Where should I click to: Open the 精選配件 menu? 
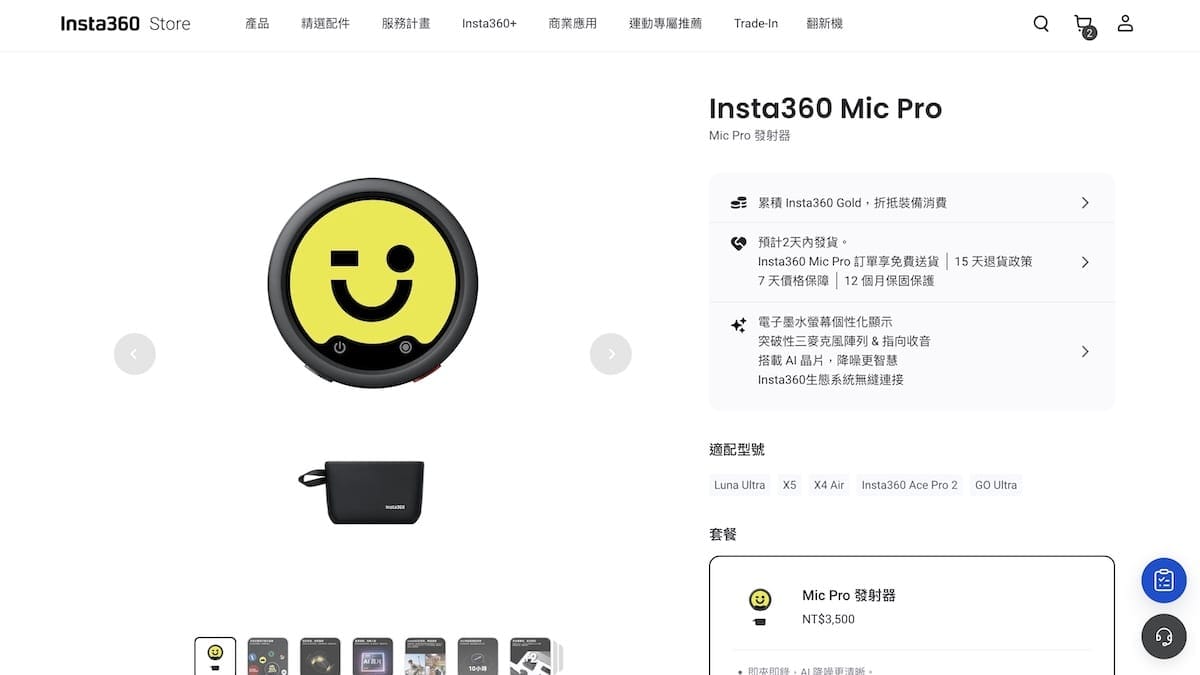(325, 23)
